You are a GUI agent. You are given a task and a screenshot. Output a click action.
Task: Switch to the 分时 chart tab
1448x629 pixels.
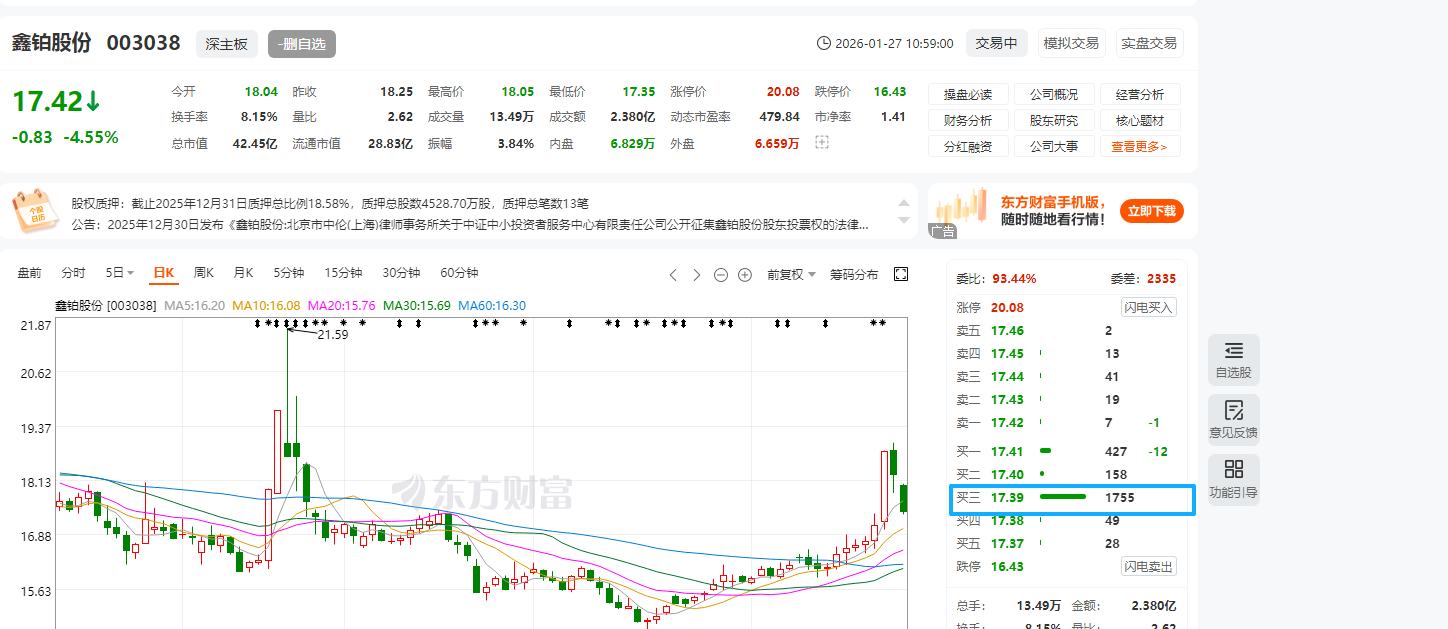coord(73,273)
